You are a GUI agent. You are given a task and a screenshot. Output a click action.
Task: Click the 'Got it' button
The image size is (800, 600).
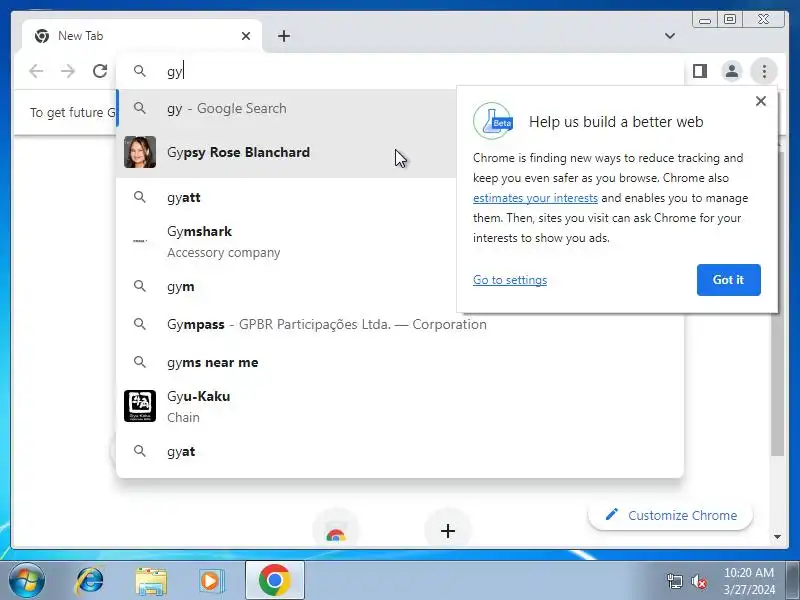pos(729,280)
